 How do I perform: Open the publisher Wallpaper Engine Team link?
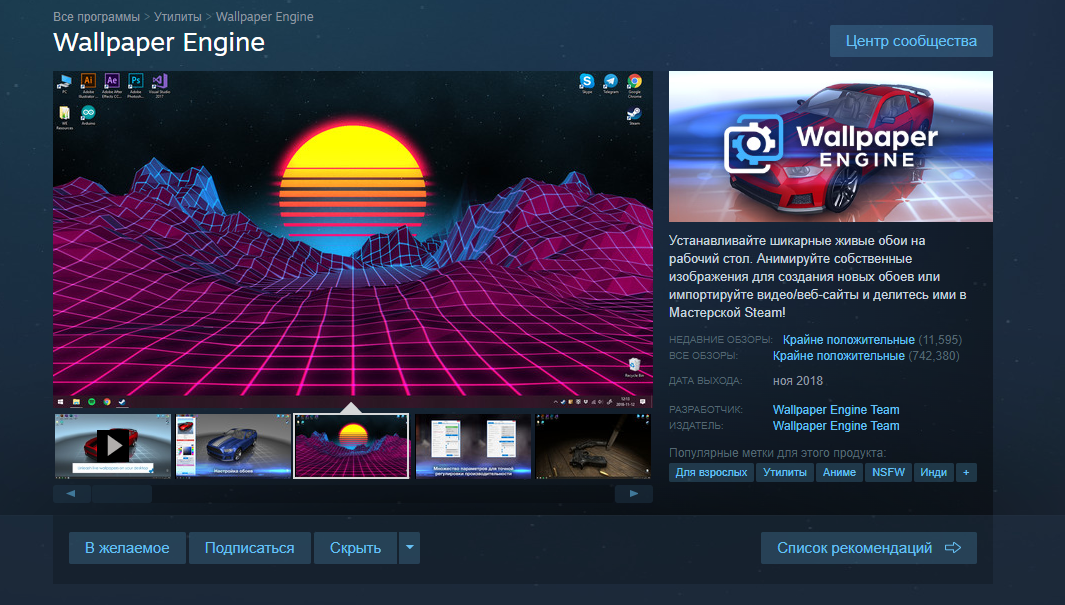836,426
